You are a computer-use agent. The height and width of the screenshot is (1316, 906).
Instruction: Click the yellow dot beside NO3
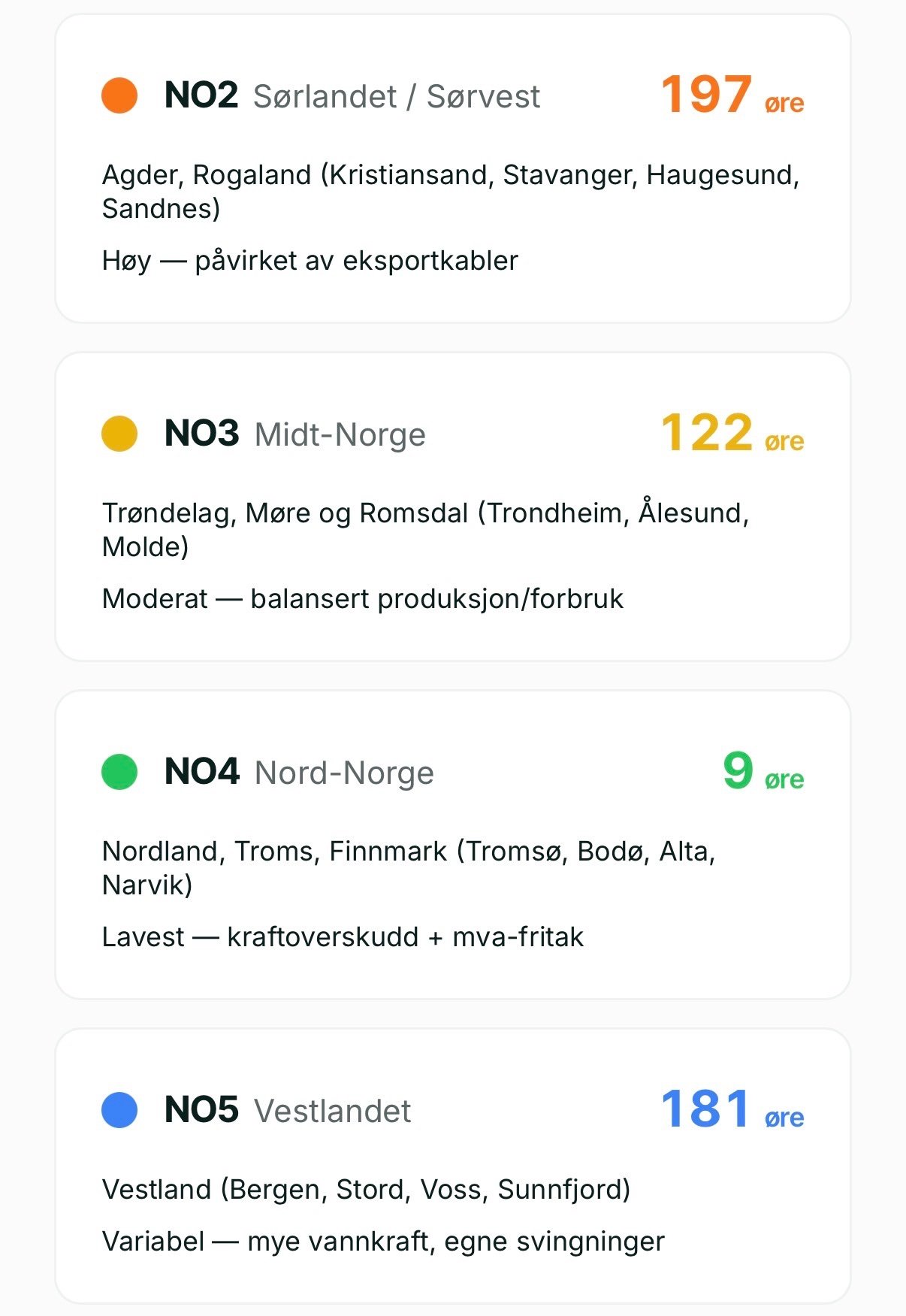(119, 434)
